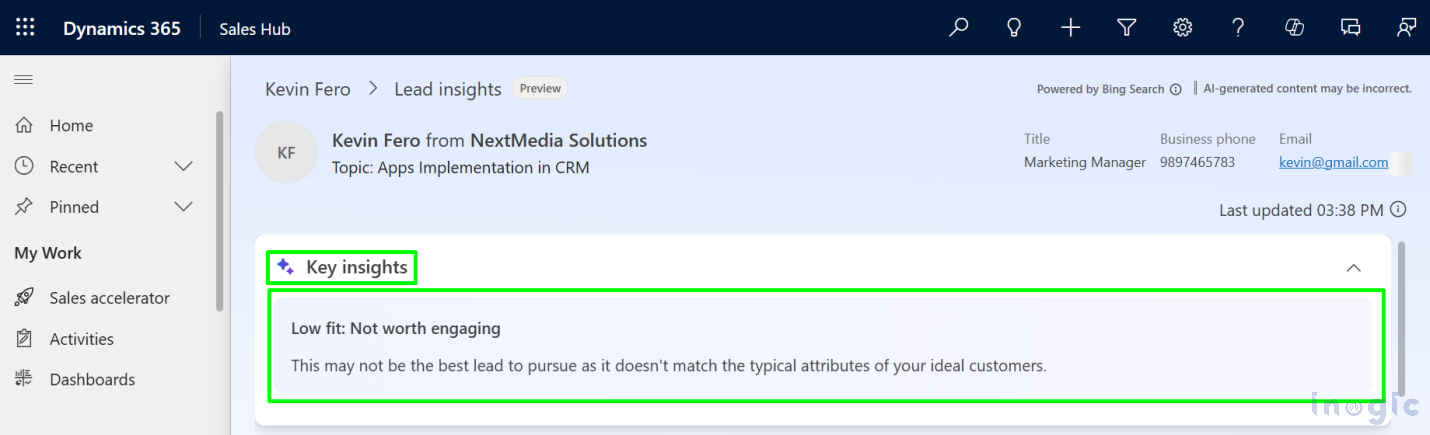This screenshot has width=1430, height=435.
Task: Click the Home house icon
Action: (25, 125)
